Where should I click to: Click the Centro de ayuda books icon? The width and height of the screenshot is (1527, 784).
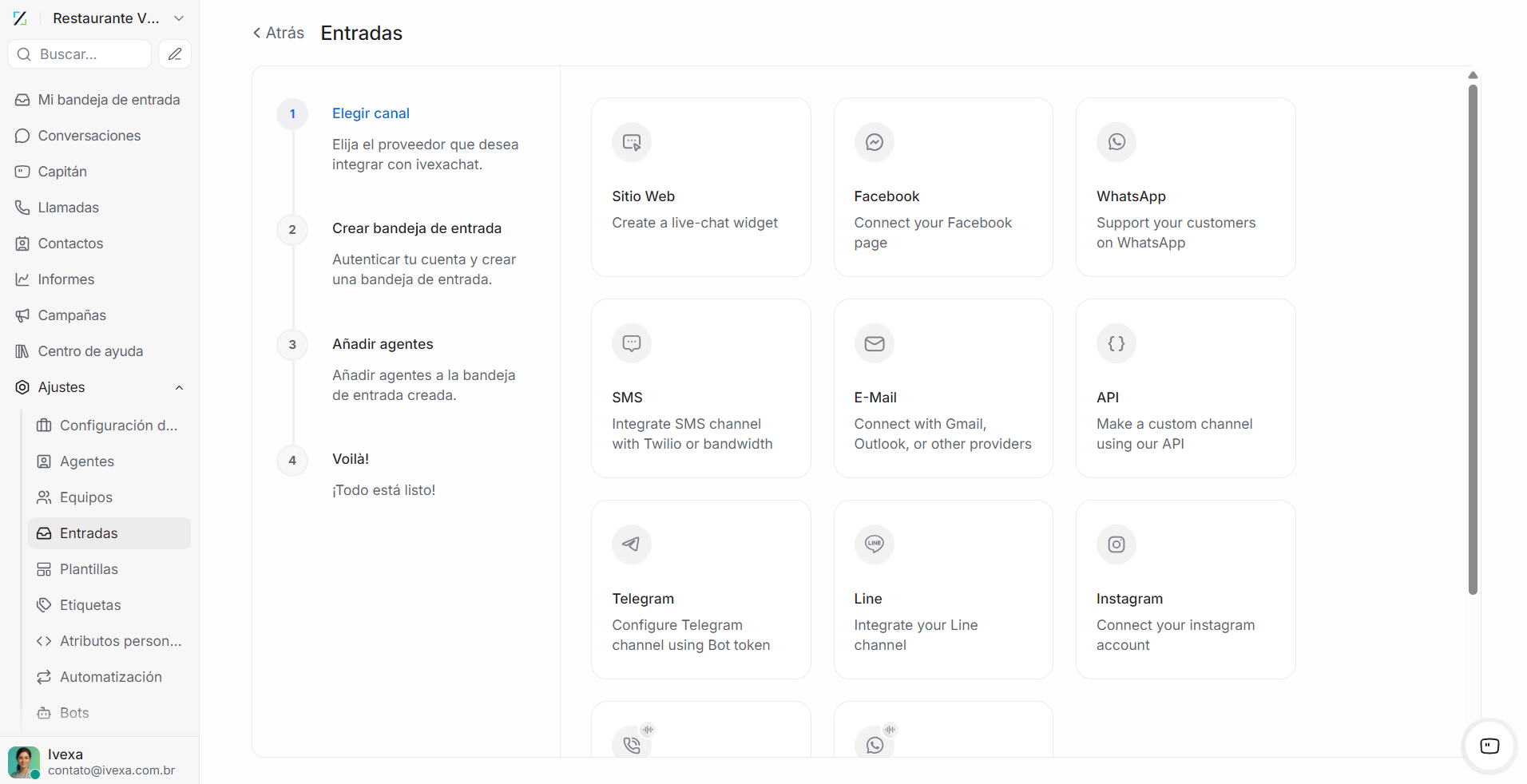(22, 351)
